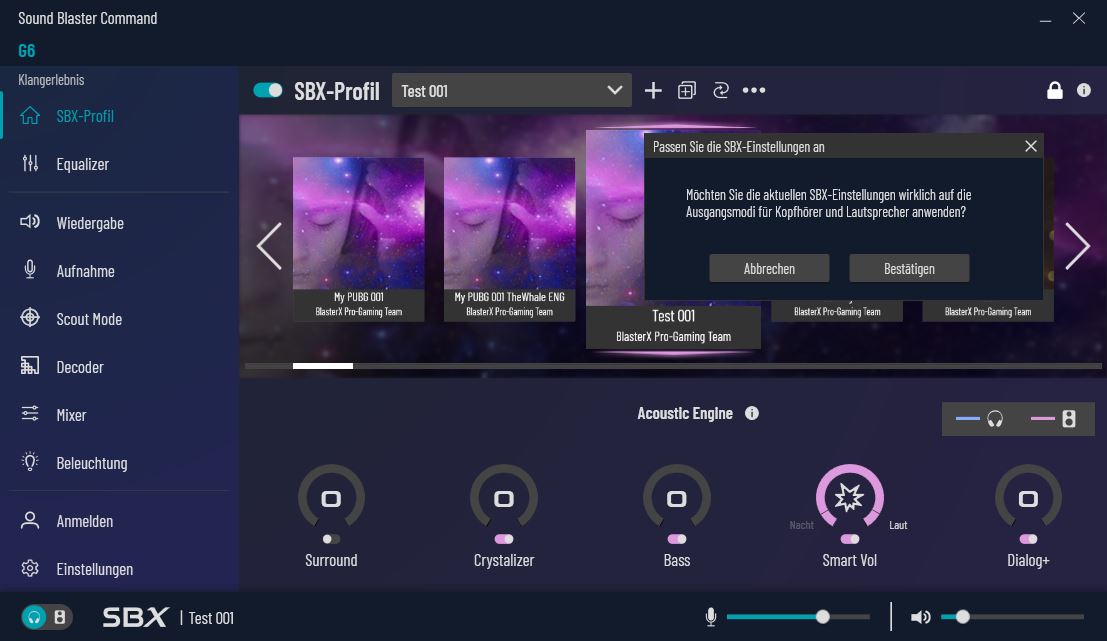Open the SBX-Profil sidebar entry
The height and width of the screenshot is (641, 1107).
pos(120,116)
